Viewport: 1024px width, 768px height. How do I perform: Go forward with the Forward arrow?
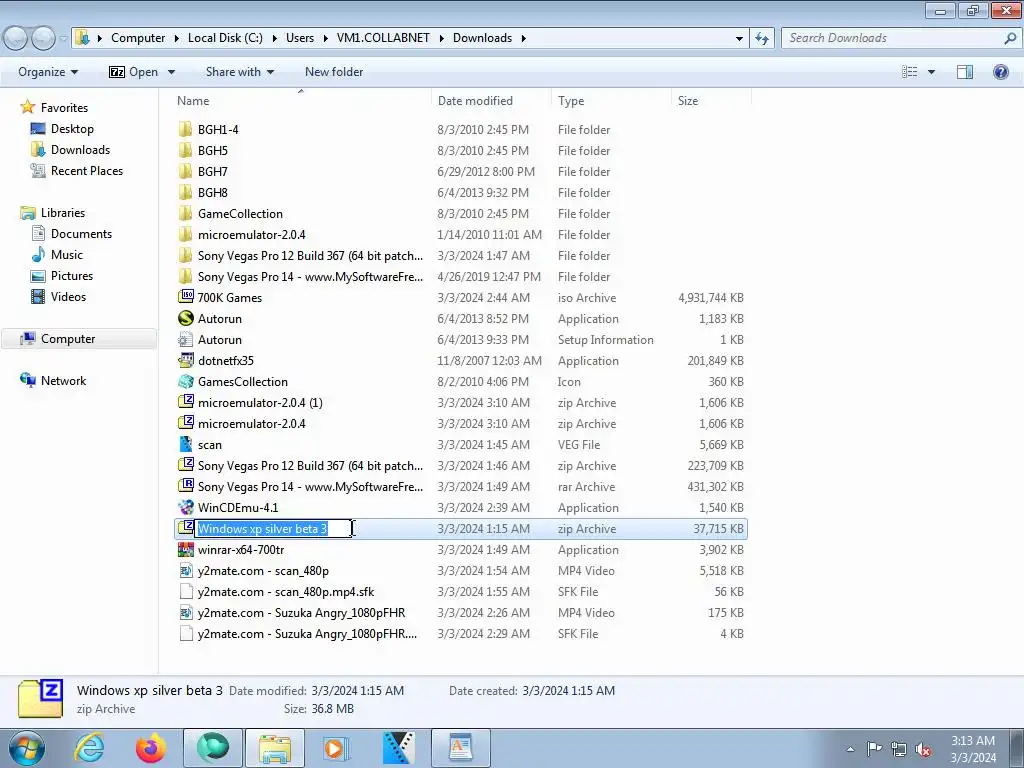click(43, 38)
